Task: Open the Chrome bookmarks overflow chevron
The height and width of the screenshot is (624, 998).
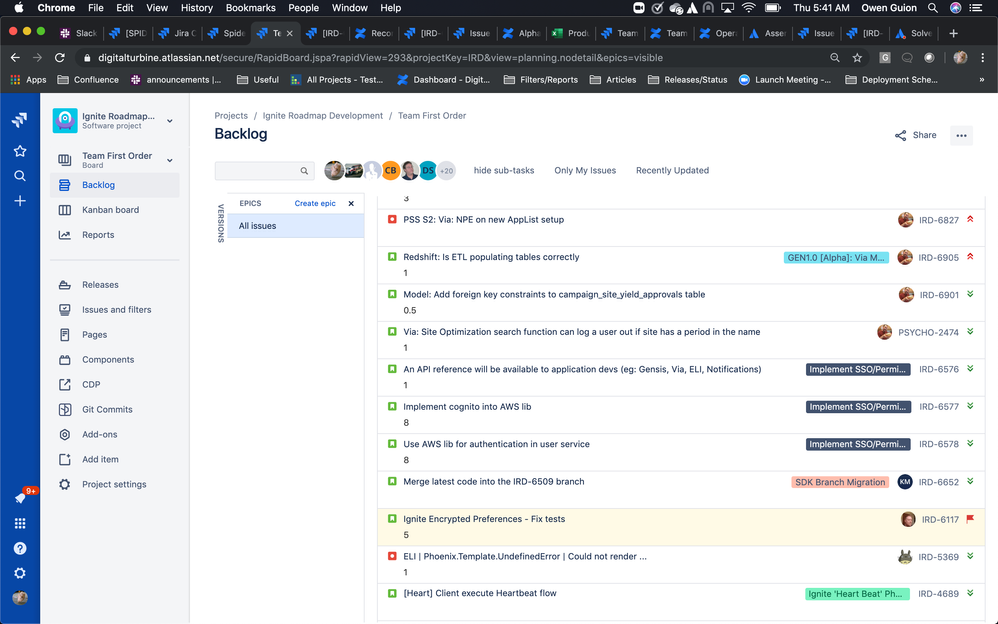Action: click(981, 80)
